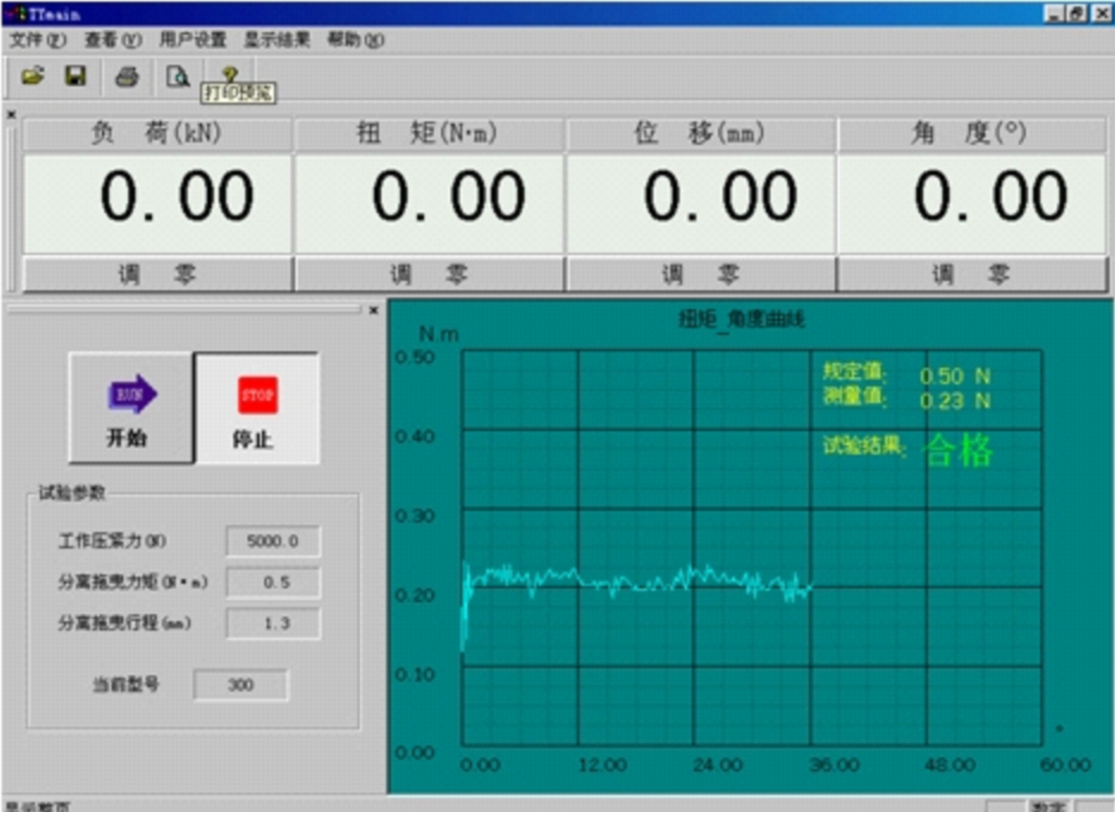Open the 文件 (File) menu

pos(37,40)
